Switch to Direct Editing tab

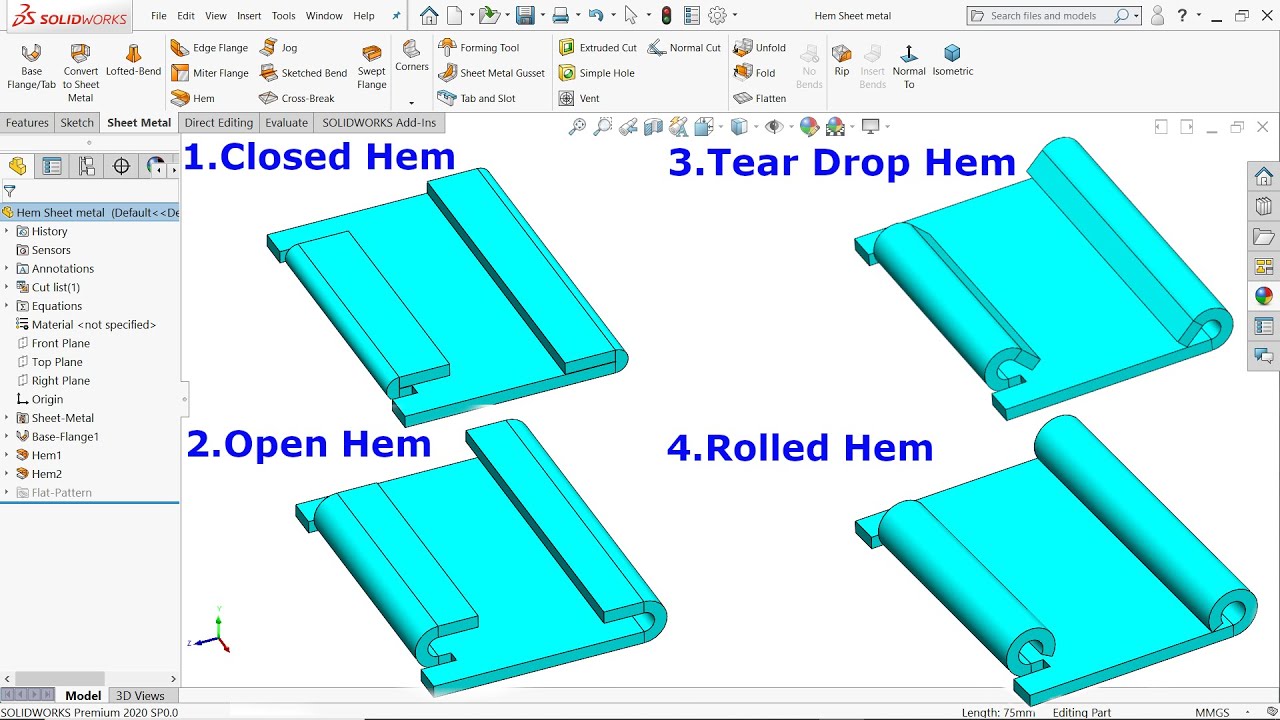(219, 123)
